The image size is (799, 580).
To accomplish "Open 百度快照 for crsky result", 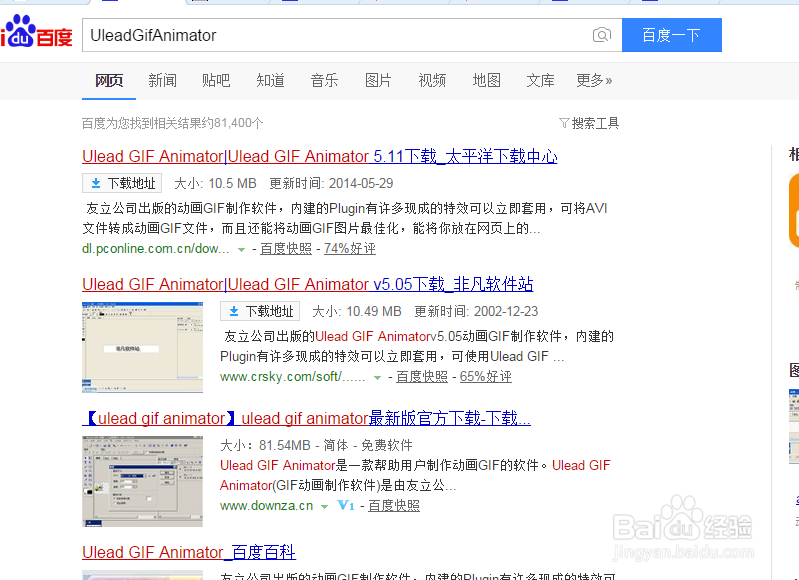I will tap(422, 377).
